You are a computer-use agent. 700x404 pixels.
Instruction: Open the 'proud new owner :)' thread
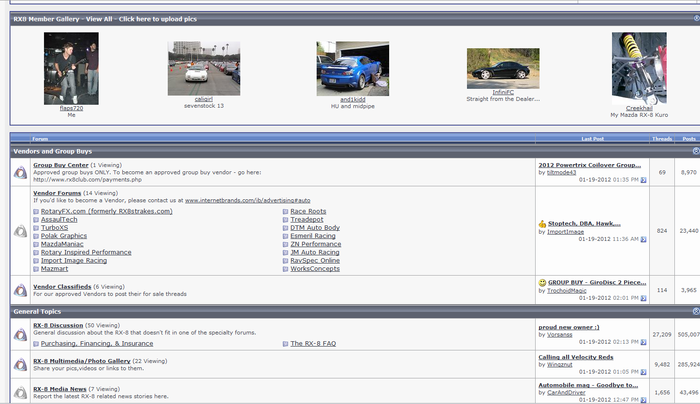[569, 327]
